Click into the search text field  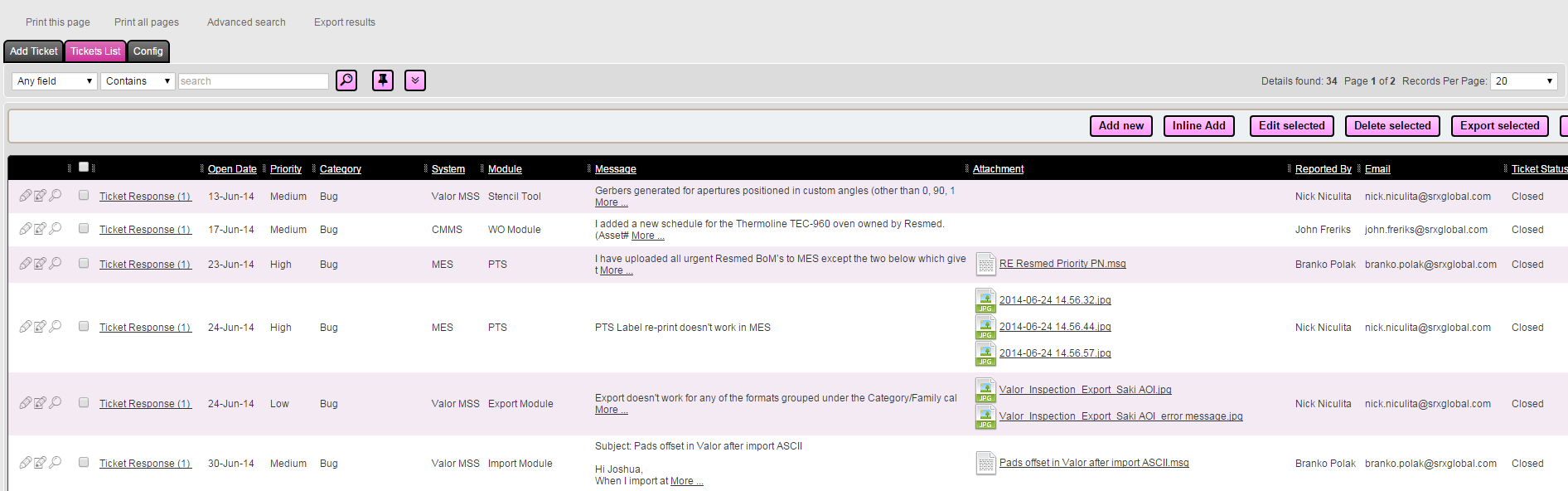point(253,81)
